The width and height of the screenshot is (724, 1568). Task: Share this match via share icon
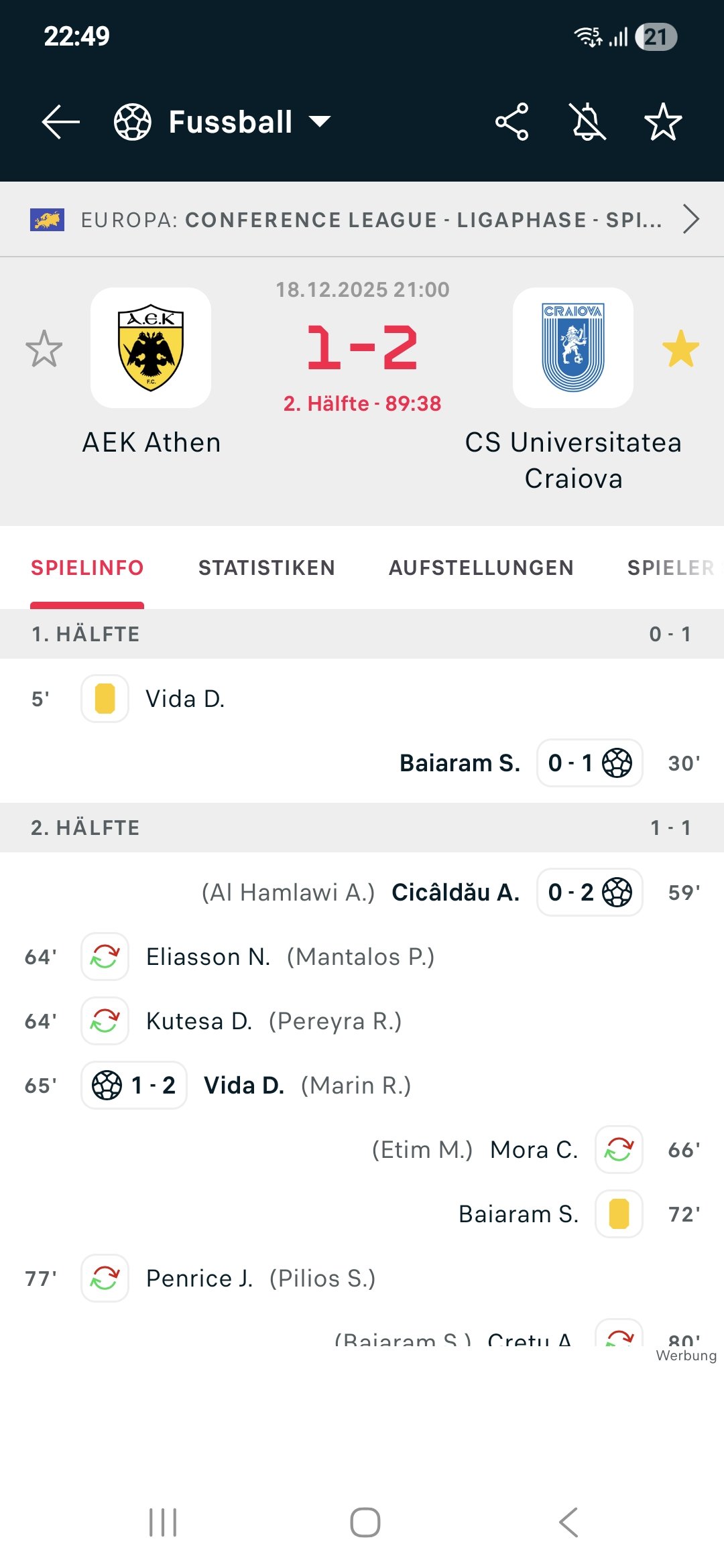tap(512, 122)
